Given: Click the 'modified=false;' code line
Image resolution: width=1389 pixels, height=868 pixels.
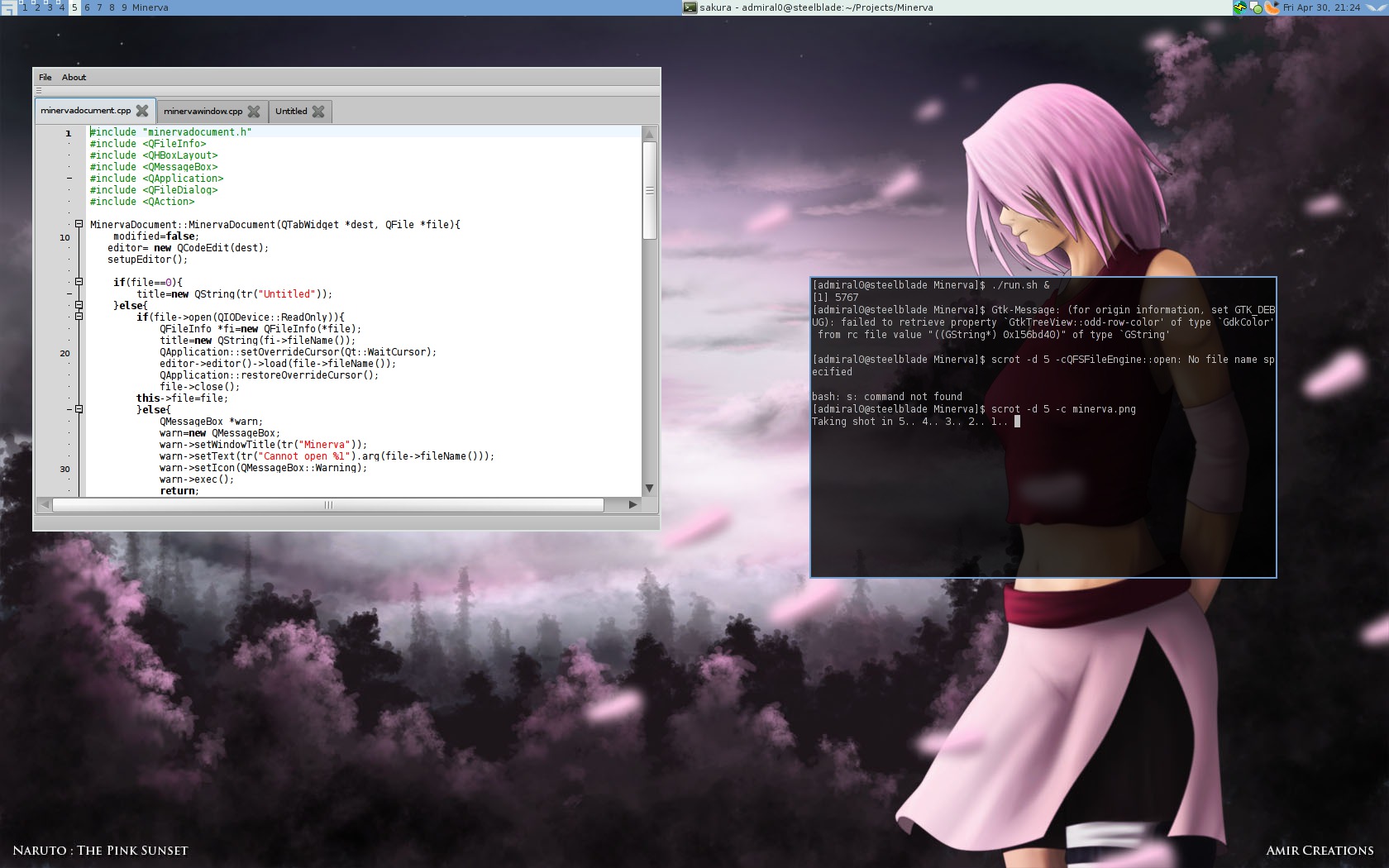Looking at the screenshot, I should [x=156, y=236].
